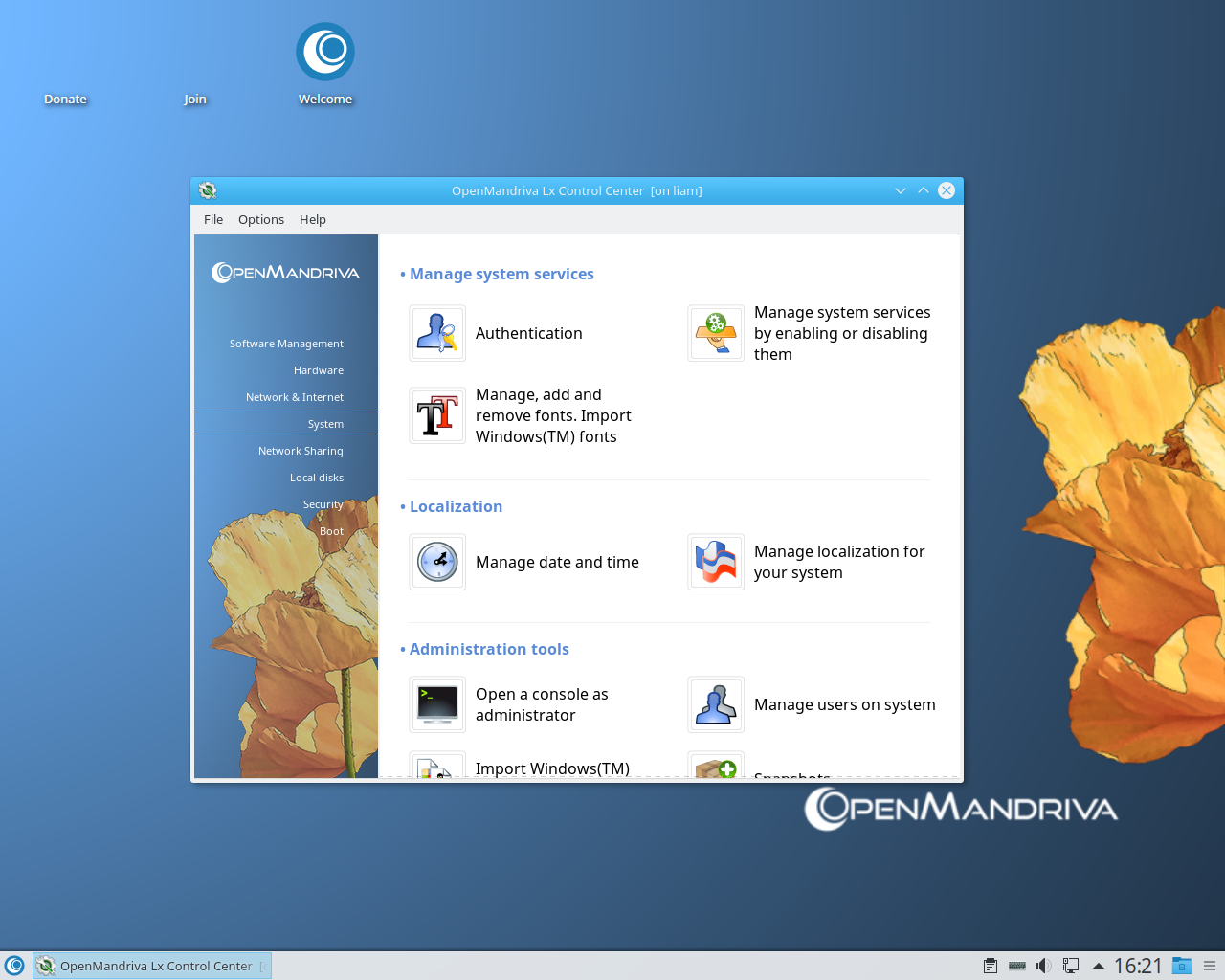
Task: Open Manage localization for your system
Action: [x=716, y=562]
